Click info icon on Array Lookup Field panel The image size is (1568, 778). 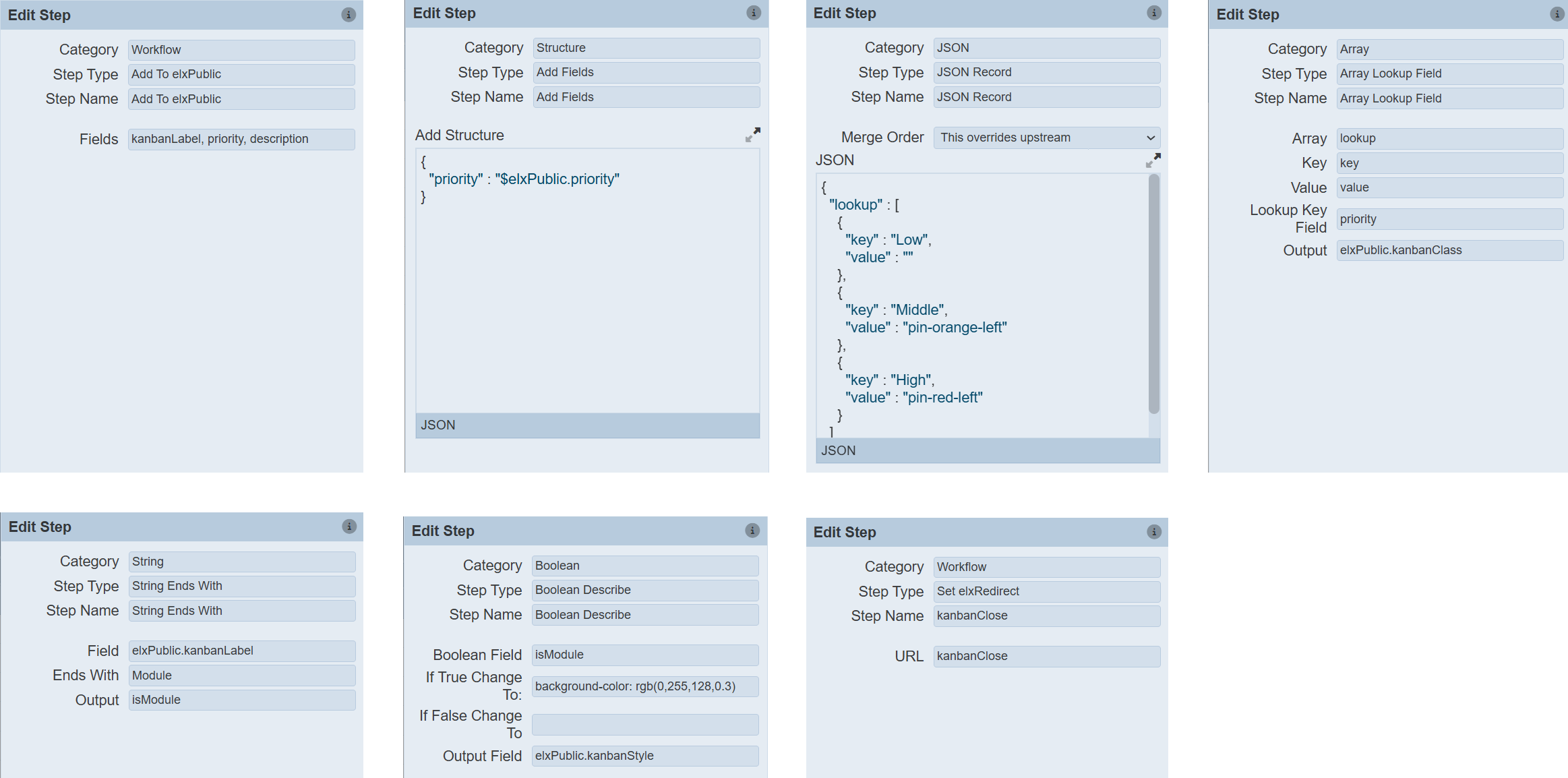[x=1557, y=14]
